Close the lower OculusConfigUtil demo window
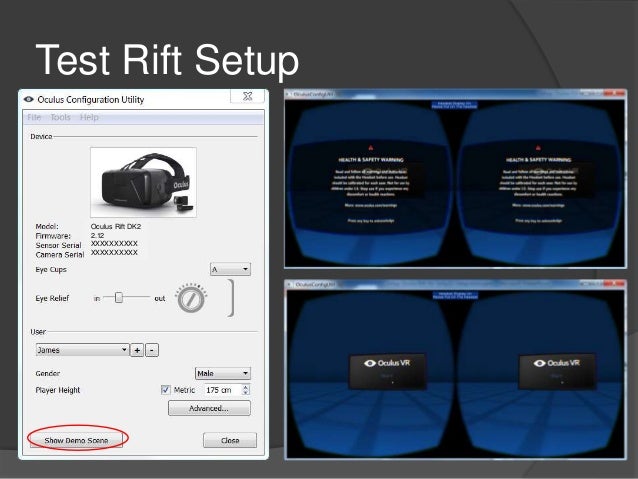This screenshot has height=479, width=638. tap(614, 284)
